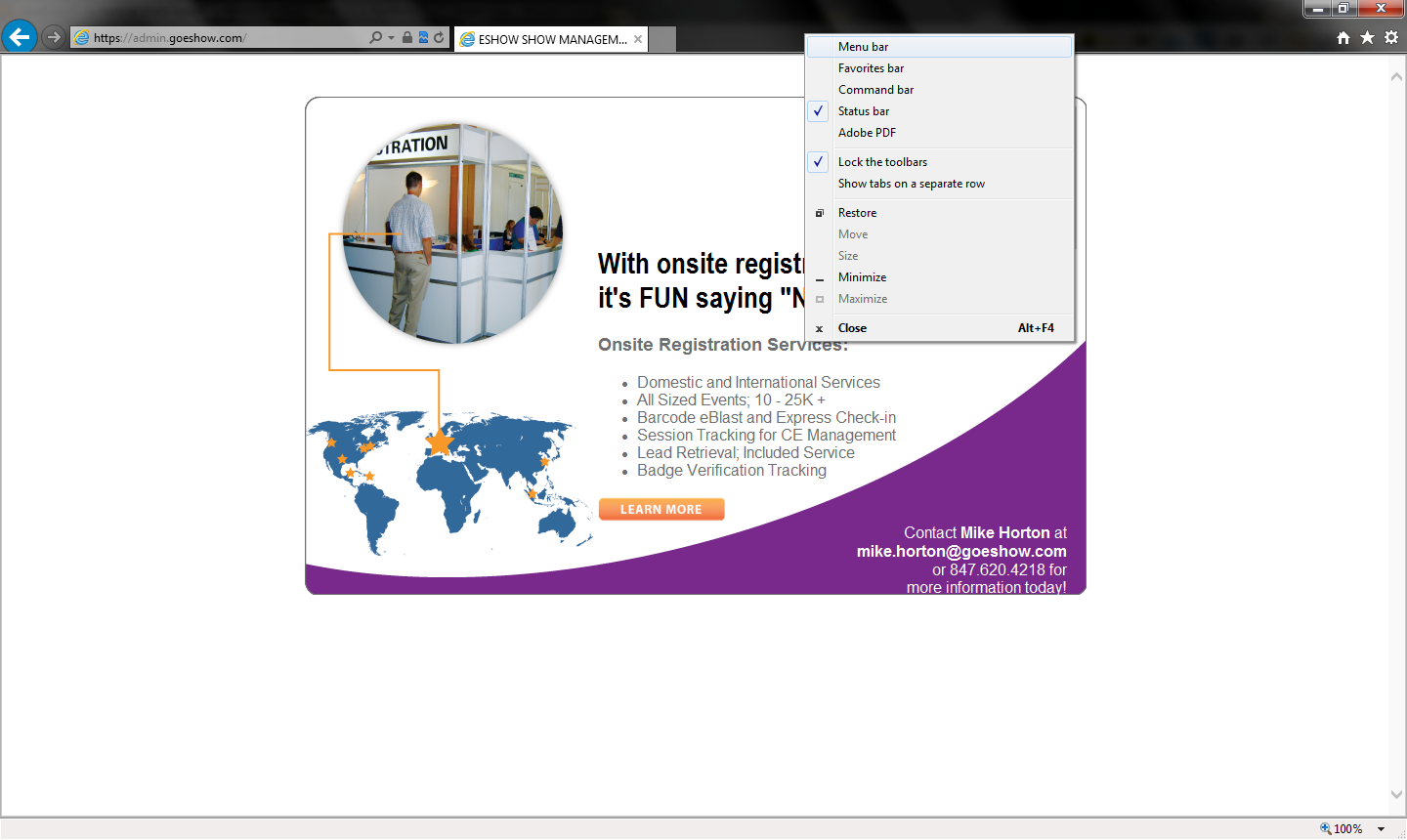Enable the Menu bar option
1407x840 pixels.
(863, 47)
